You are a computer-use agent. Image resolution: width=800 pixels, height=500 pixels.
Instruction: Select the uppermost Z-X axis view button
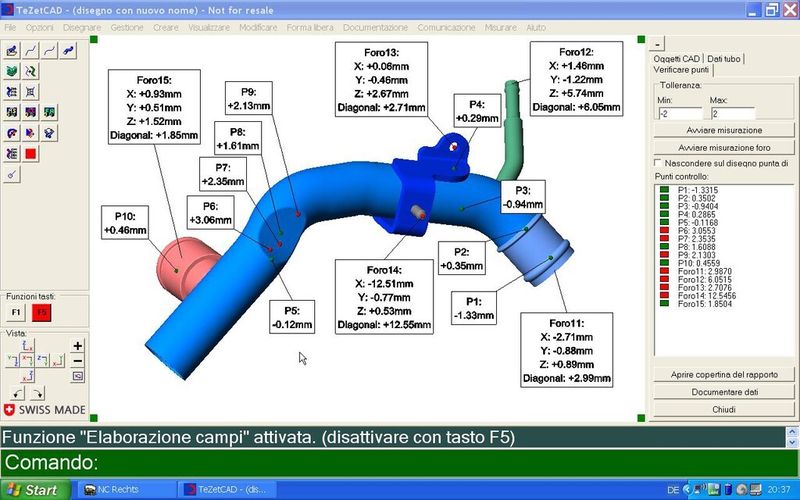[x=28, y=345]
